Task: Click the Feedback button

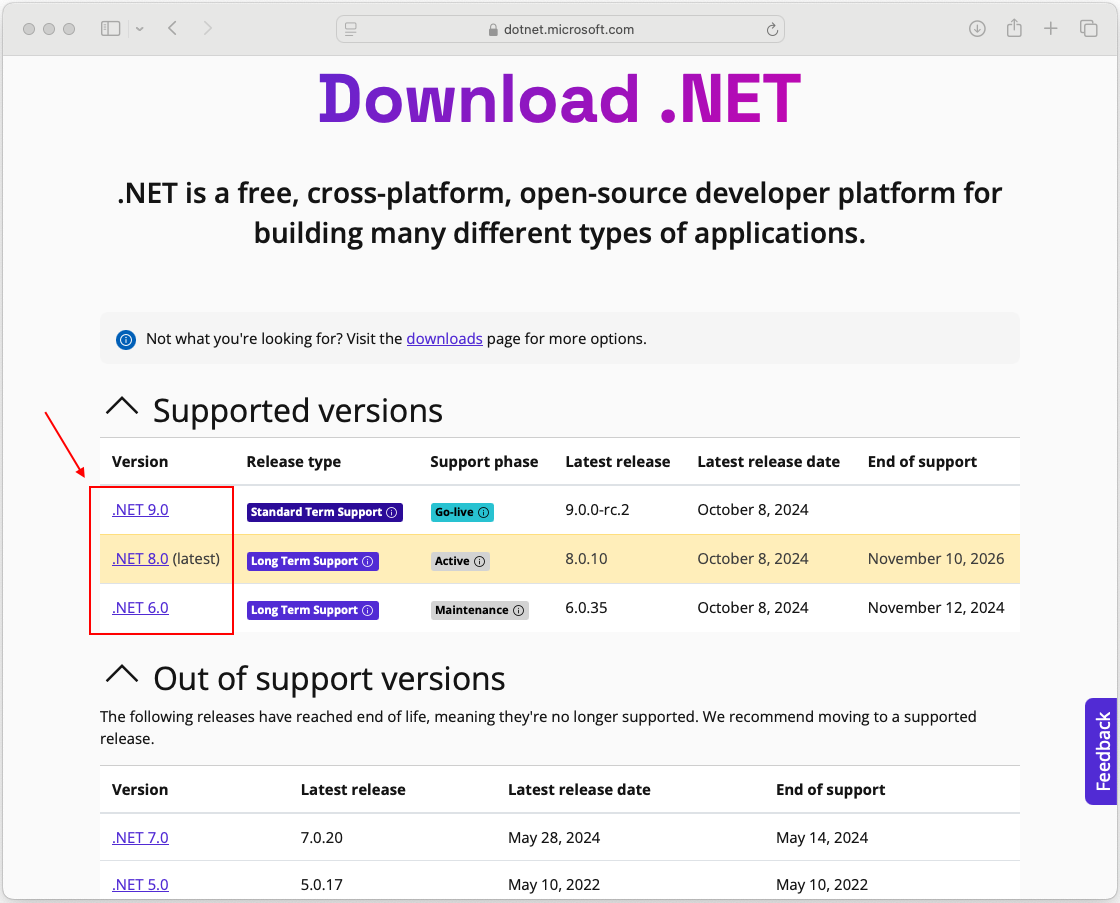Action: (1103, 751)
